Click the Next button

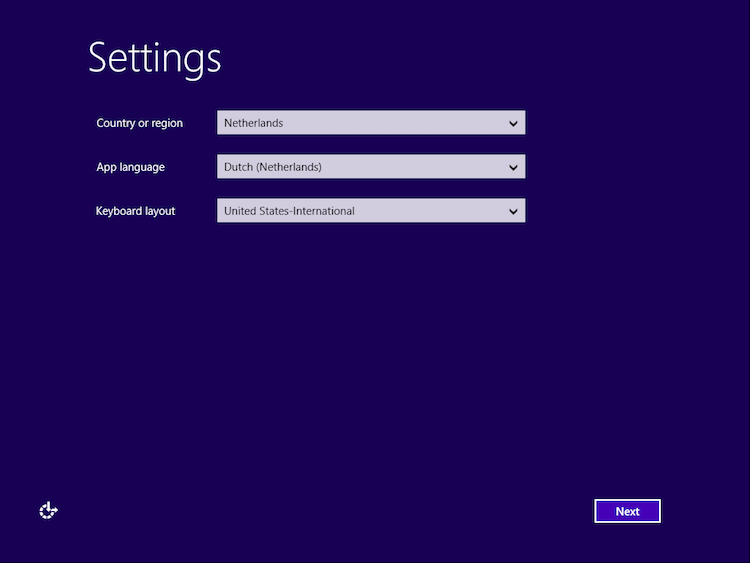tap(627, 511)
